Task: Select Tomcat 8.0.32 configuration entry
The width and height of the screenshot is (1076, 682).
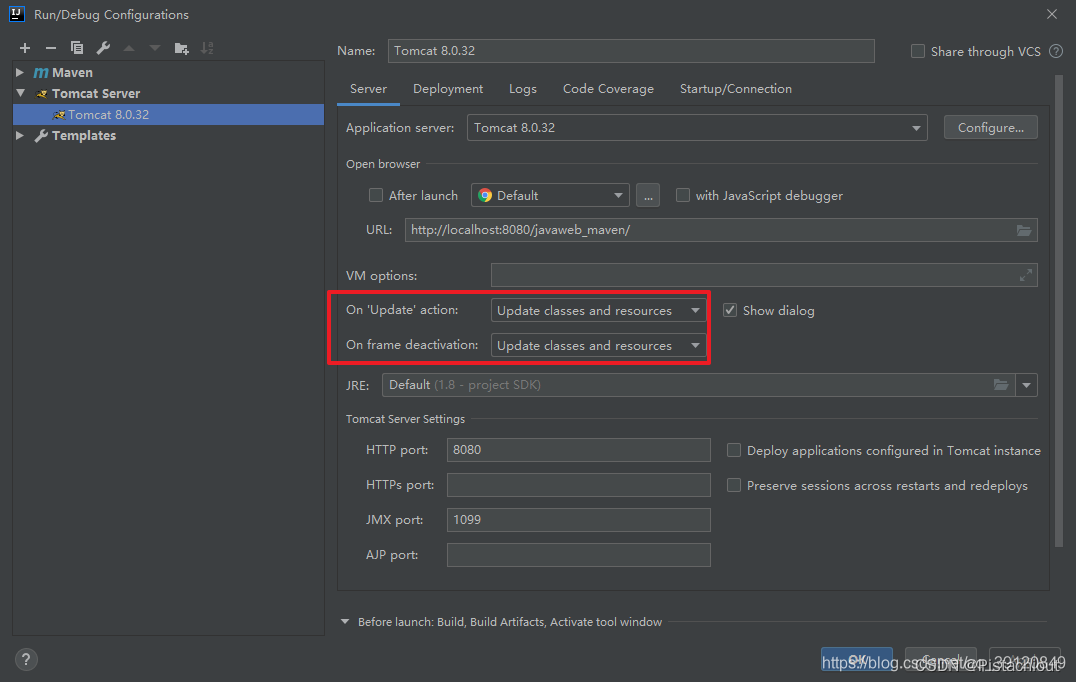Action: tap(168, 115)
